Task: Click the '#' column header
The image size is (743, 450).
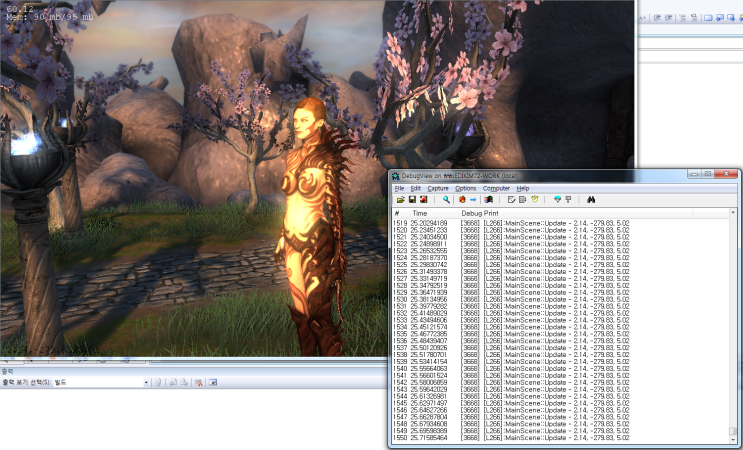Action: [x=401, y=214]
